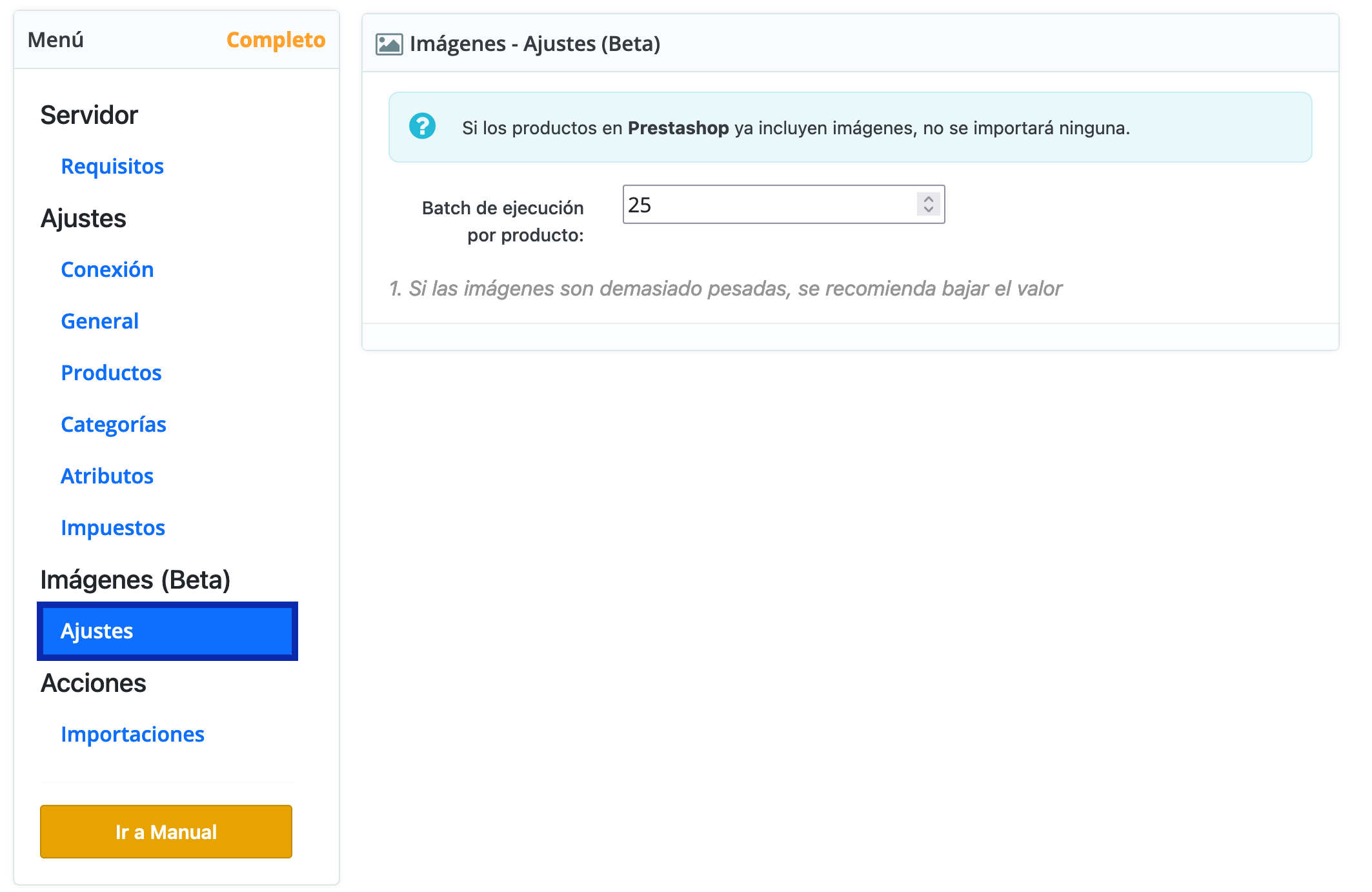The height and width of the screenshot is (892, 1372).
Task: Open the Requisitos menu entry
Action: [112, 167]
